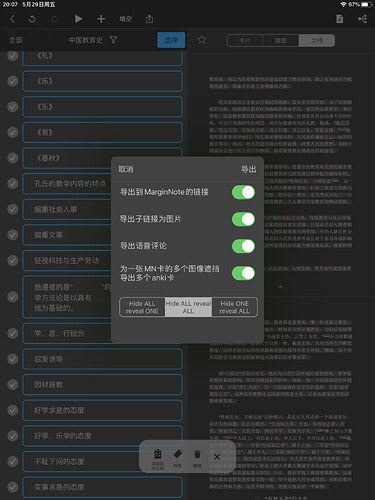Open the mindmap branch icon
The height and width of the screenshot is (500, 375).
click(362, 19)
